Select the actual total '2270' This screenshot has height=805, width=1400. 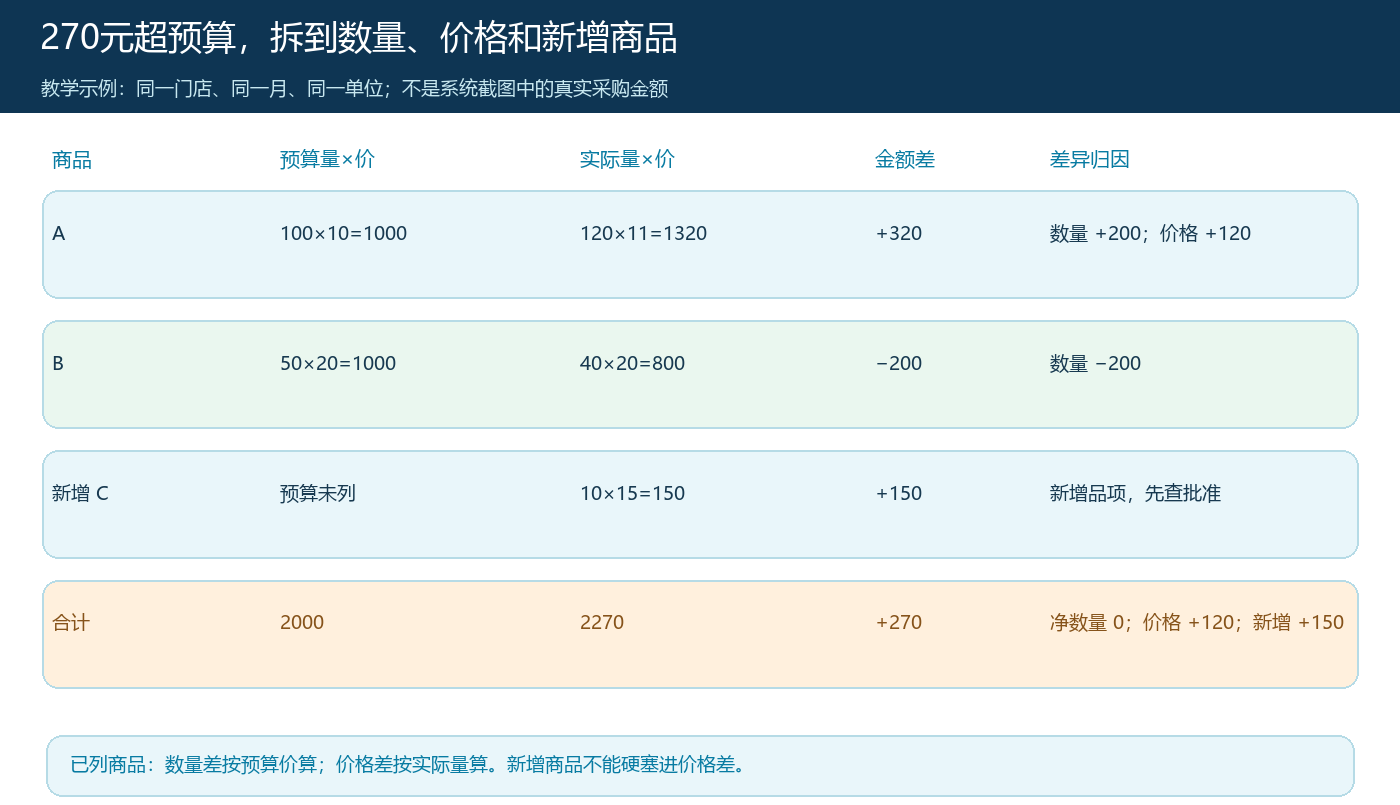click(602, 622)
